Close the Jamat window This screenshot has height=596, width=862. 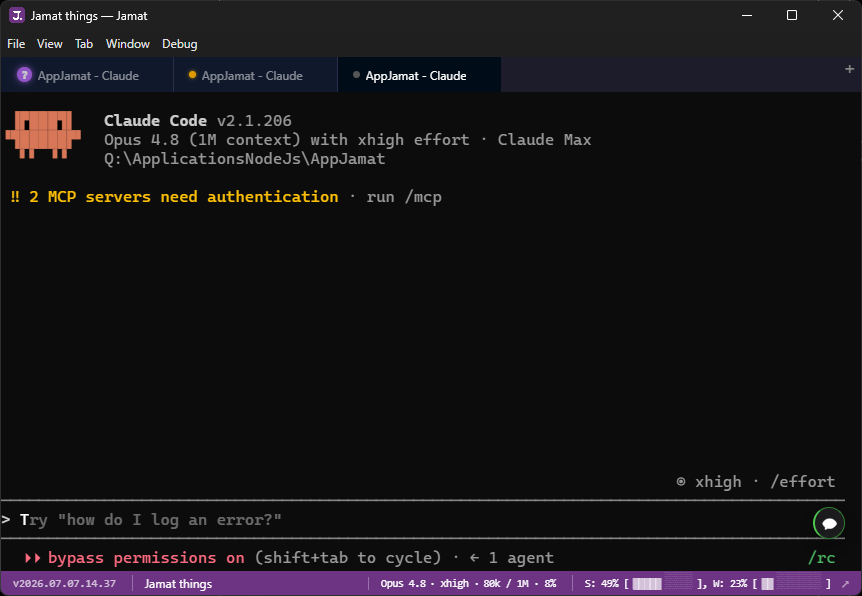(x=838, y=15)
